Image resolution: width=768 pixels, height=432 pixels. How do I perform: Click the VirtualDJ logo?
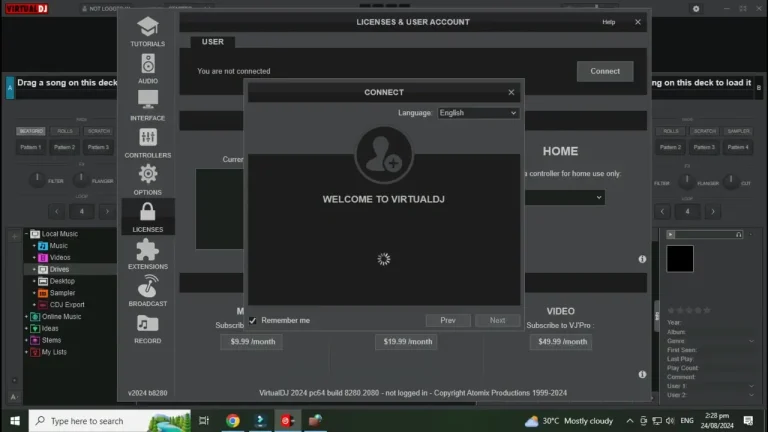(27, 9)
